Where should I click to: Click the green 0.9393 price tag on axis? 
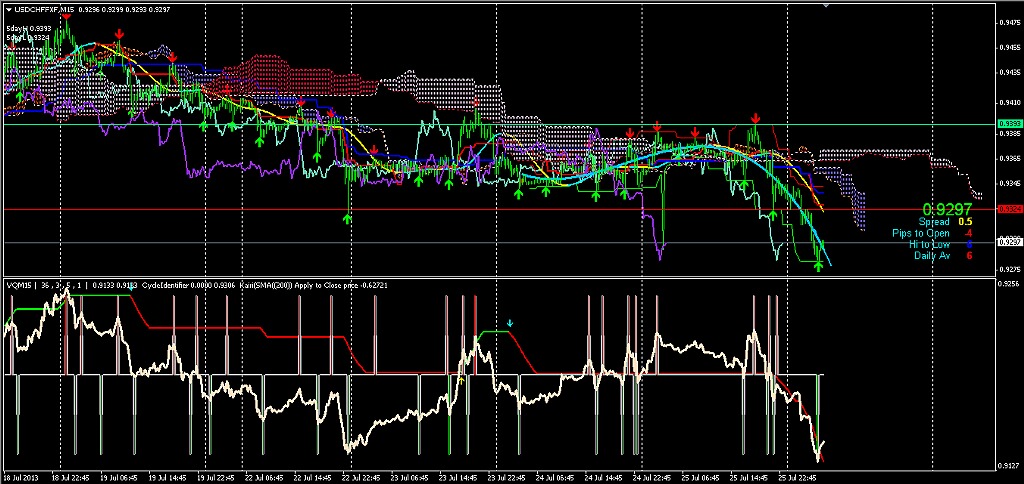pos(1009,124)
